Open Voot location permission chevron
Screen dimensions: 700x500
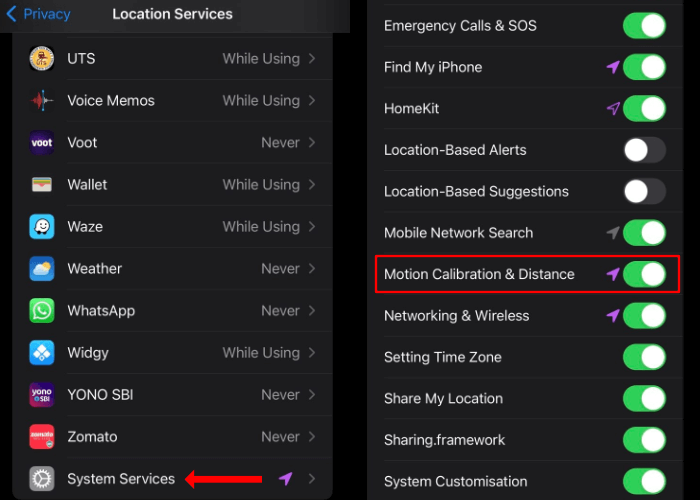point(312,143)
